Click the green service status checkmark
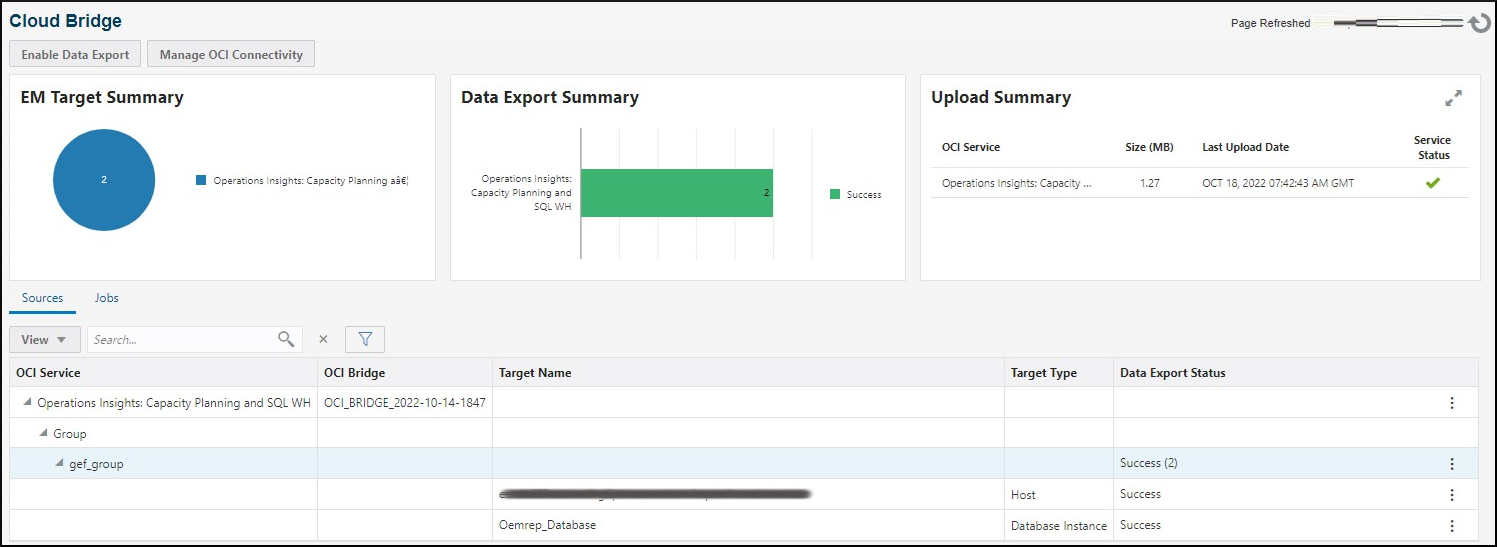This screenshot has width=1497, height=547. tap(1432, 183)
